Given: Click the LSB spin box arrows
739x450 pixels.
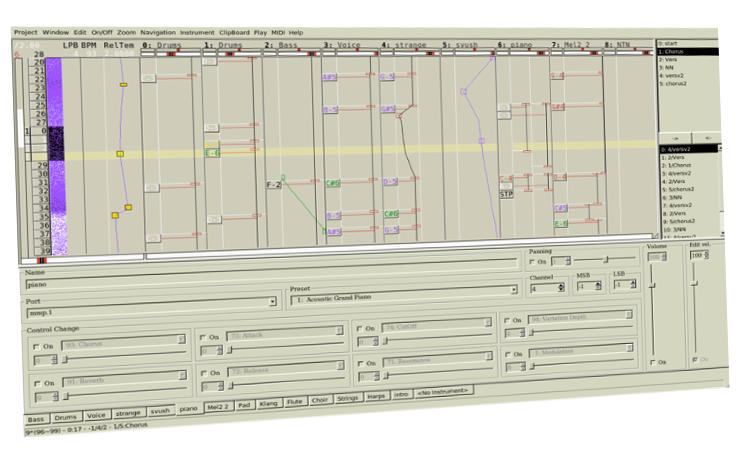Looking at the screenshot, I should click(x=633, y=284).
